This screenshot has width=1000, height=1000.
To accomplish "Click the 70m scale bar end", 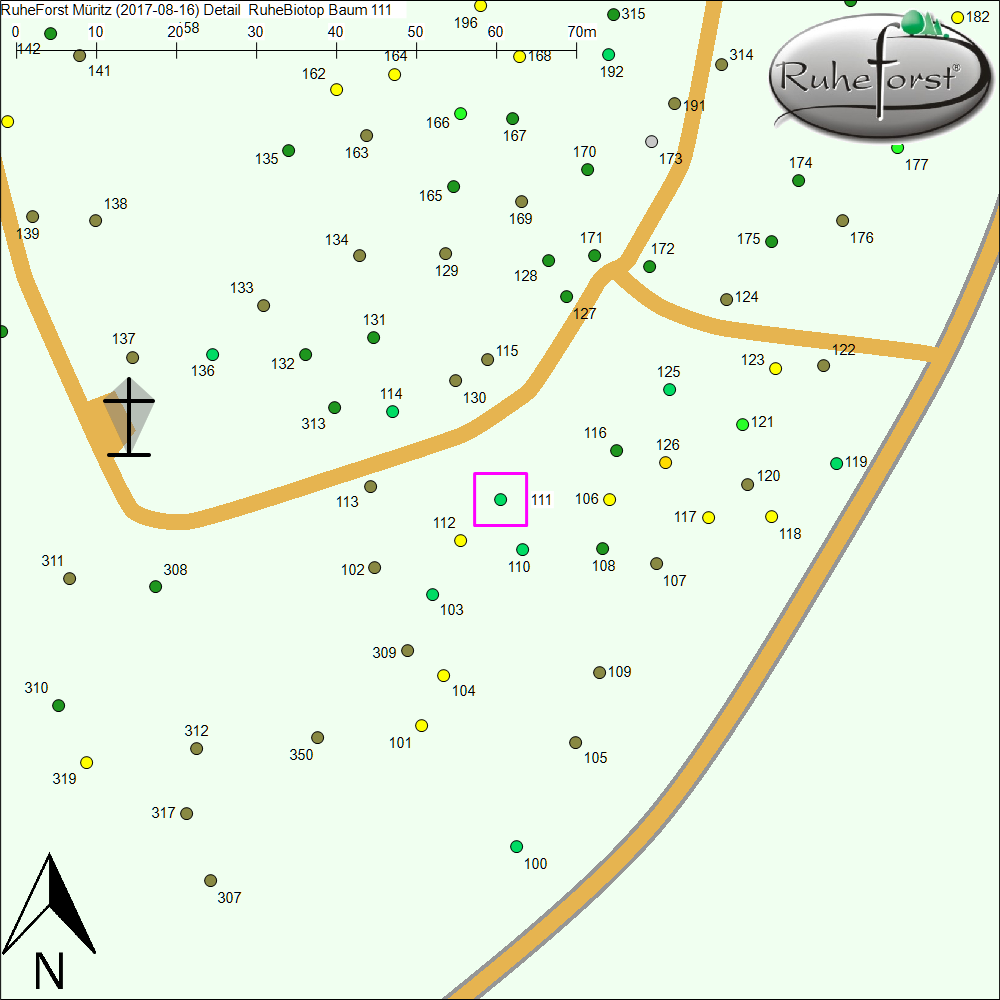I will pos(576,45).
